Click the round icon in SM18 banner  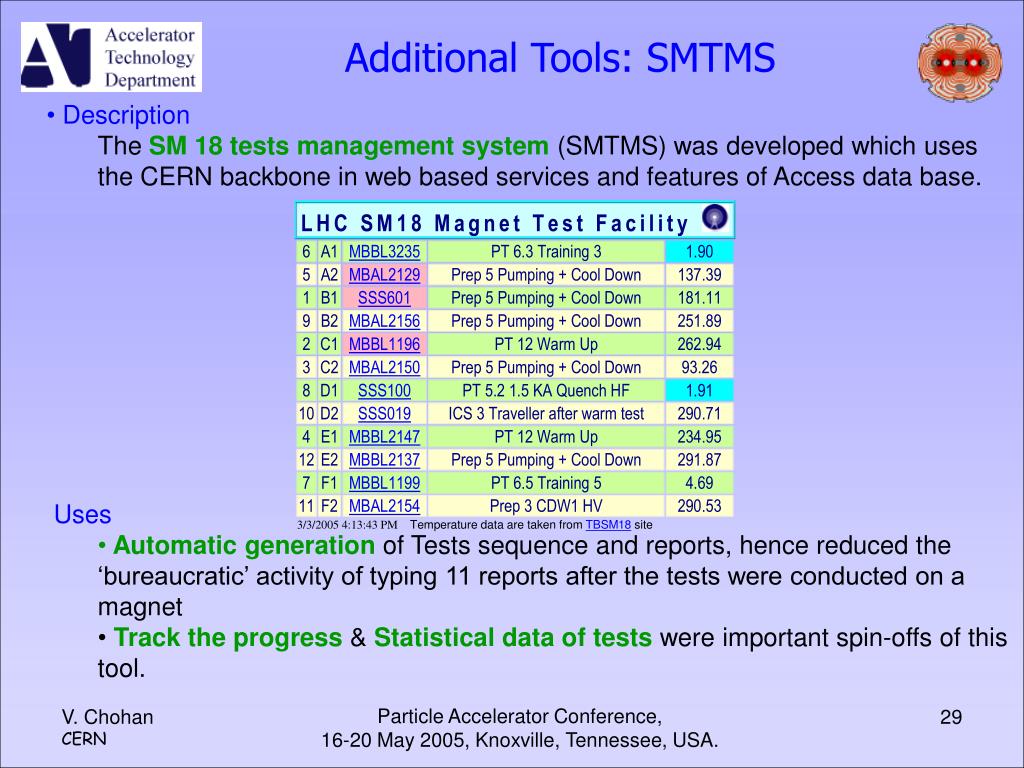click(714, 217)
